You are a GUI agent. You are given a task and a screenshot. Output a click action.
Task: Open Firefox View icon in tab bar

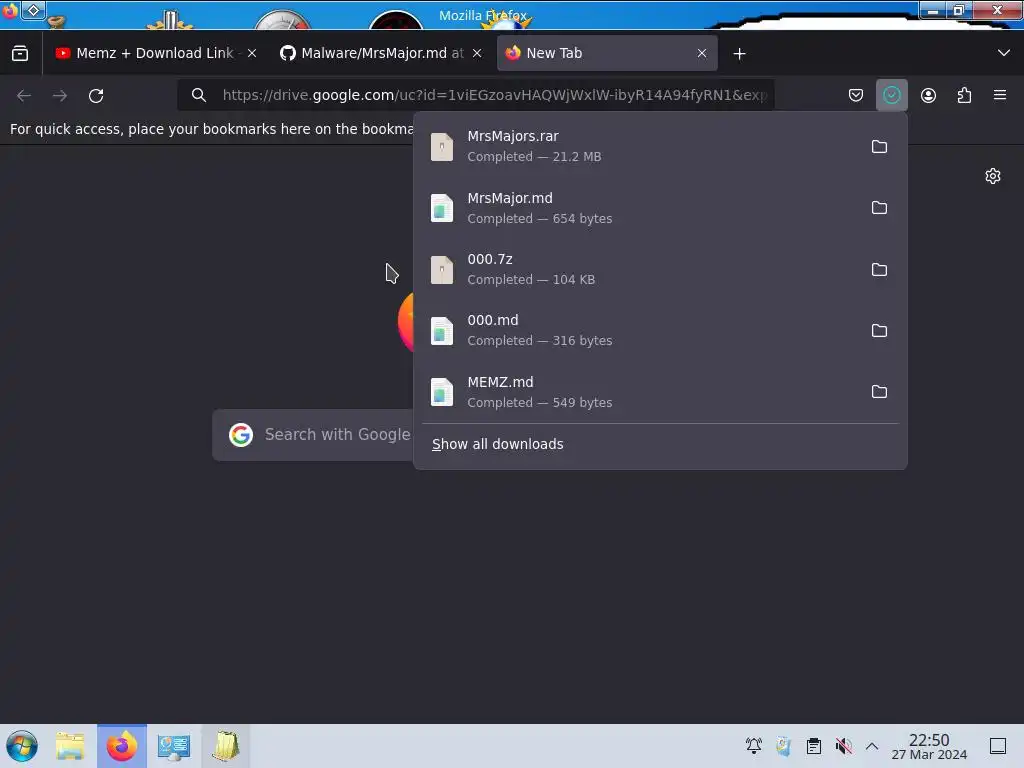20,53
